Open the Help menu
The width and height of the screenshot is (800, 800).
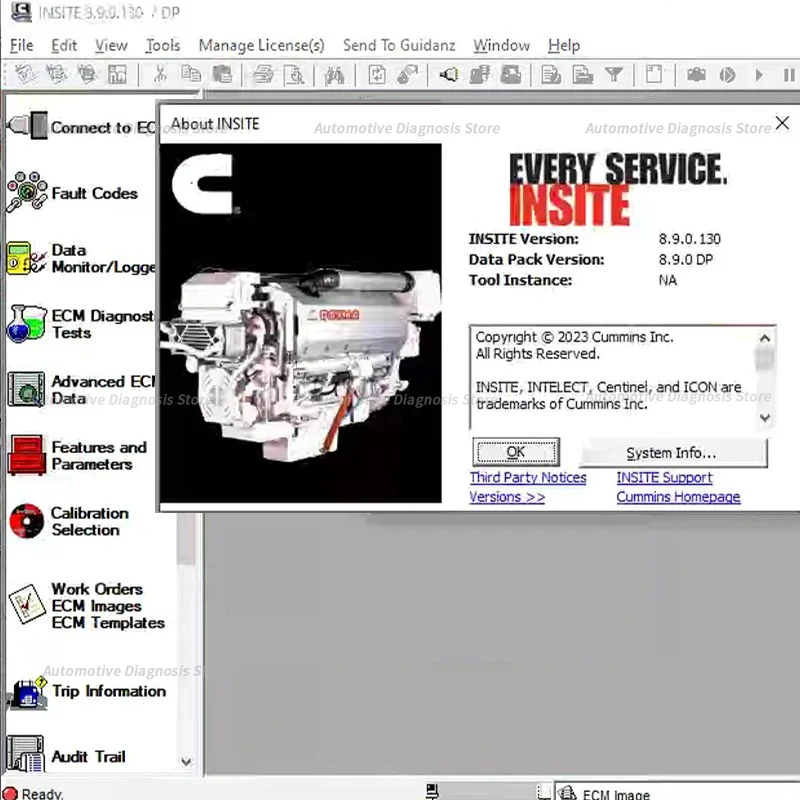tap(564, 45)
